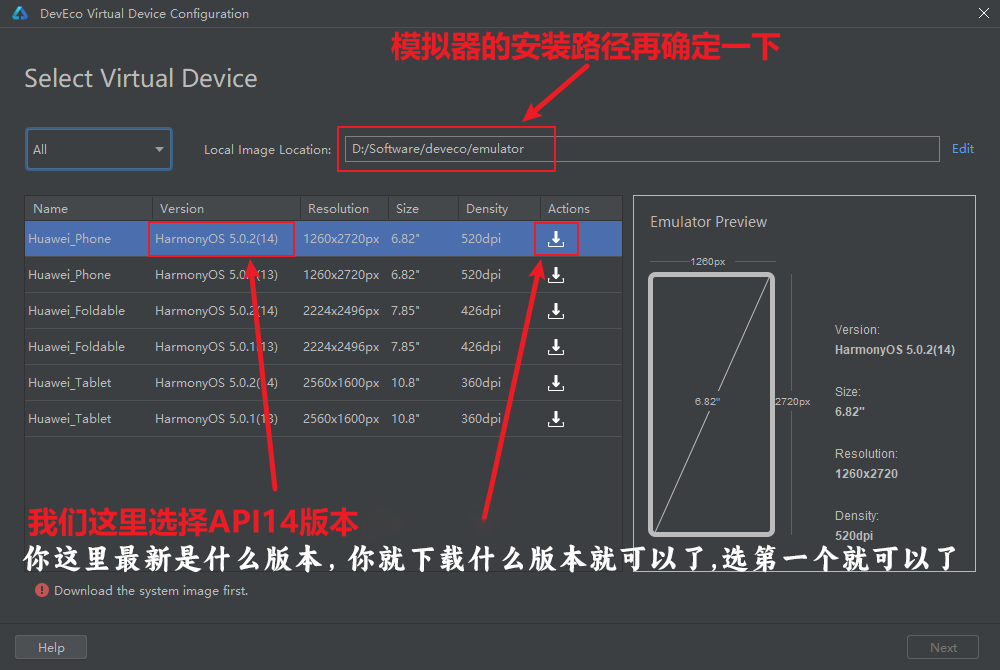Download HarmonyOS 5.0.2(14) Huawei_Foldable image
The image size is (1000, 670).
tap(556, 311)
